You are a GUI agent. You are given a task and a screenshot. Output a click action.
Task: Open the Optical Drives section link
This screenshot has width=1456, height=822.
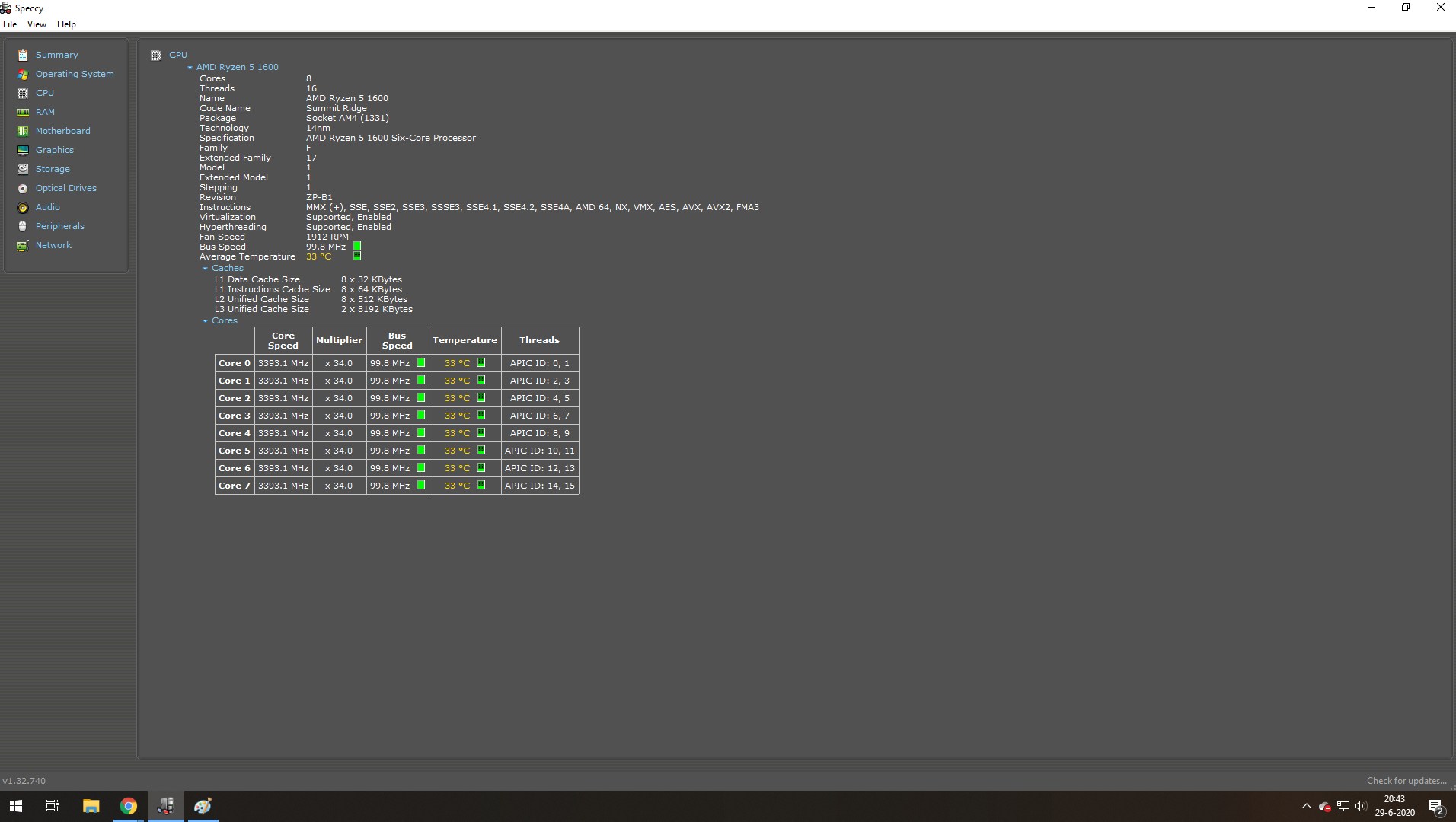coord(66,188)
